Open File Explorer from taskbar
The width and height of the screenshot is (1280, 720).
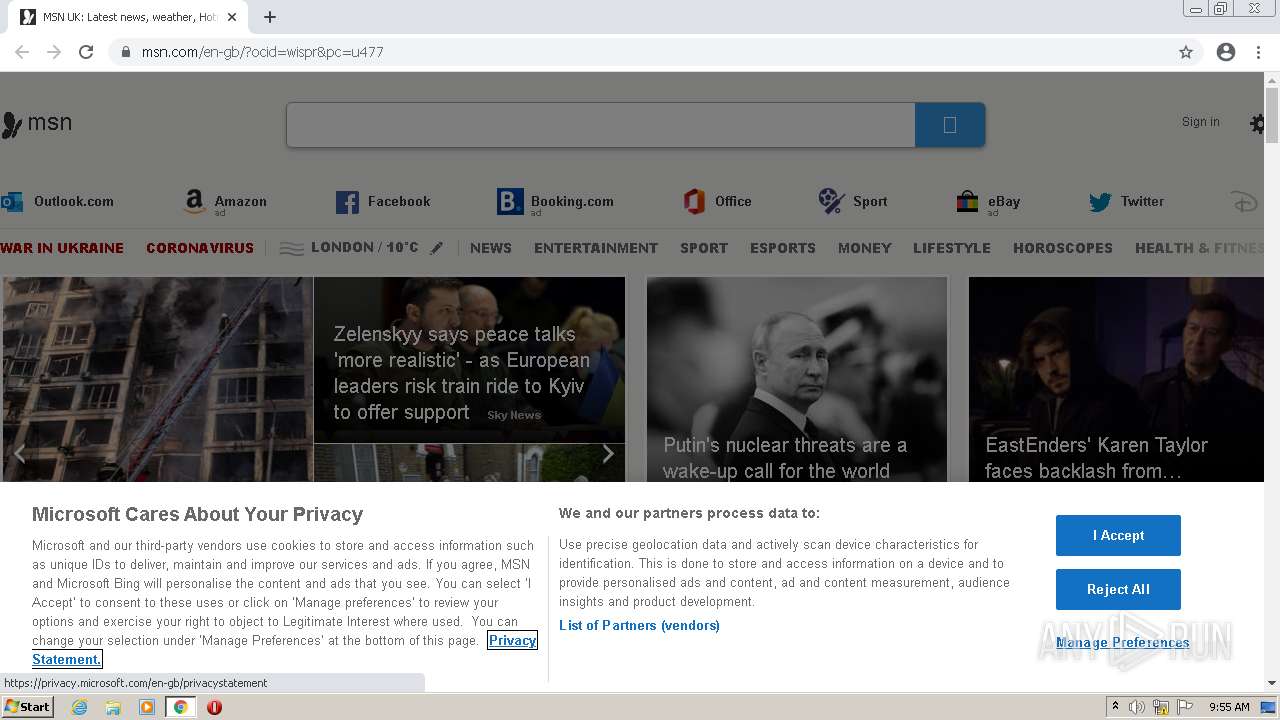click(113, 707)
